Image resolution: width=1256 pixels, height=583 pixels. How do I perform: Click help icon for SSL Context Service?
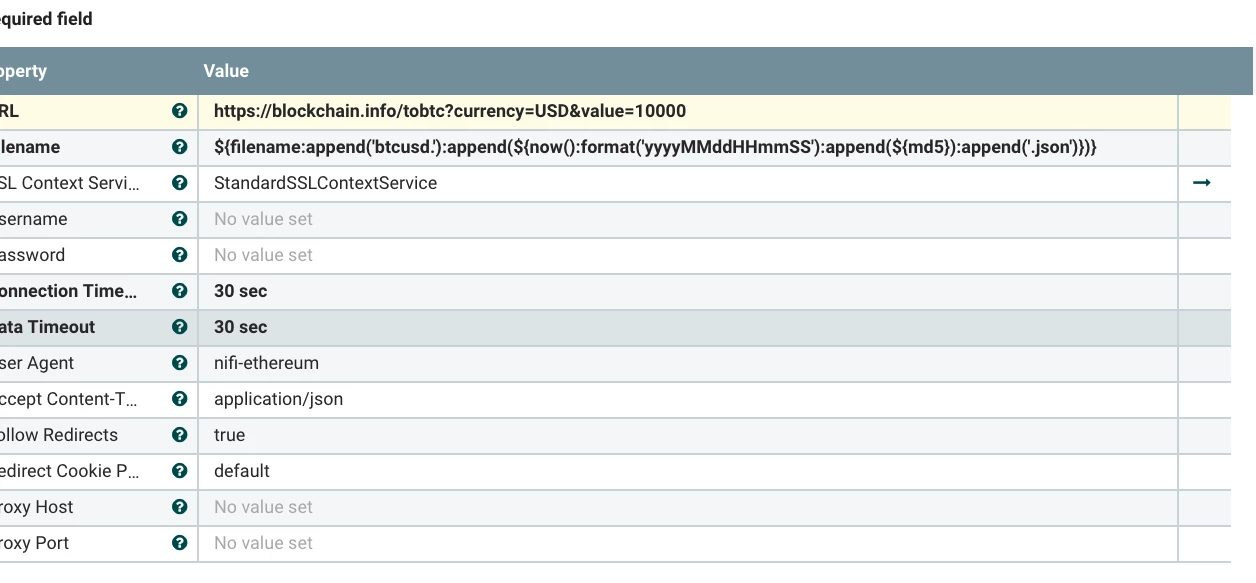pyautogui.click(x=180, y=183)
